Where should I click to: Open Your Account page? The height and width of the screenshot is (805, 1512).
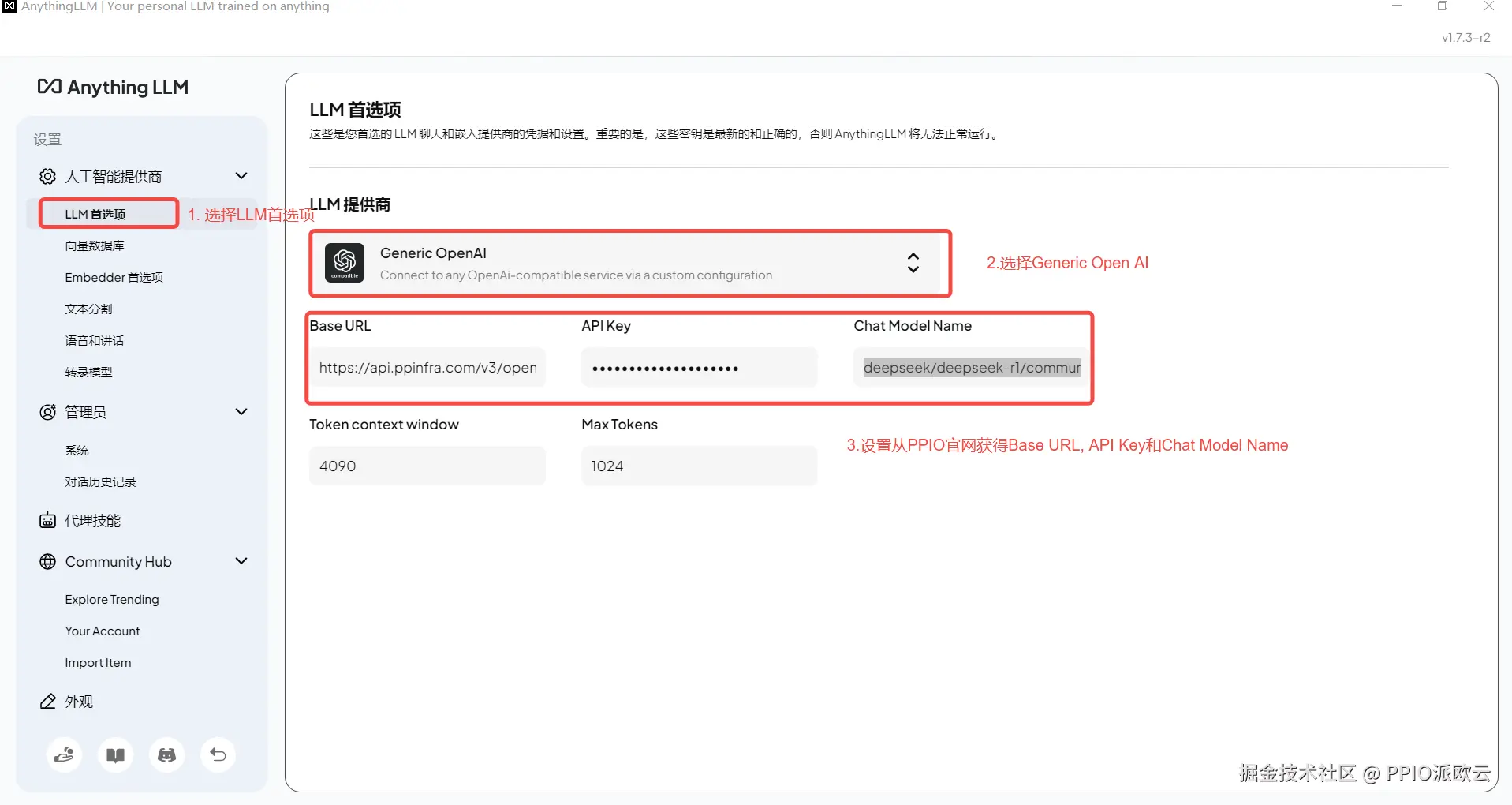tap(103, 631)
